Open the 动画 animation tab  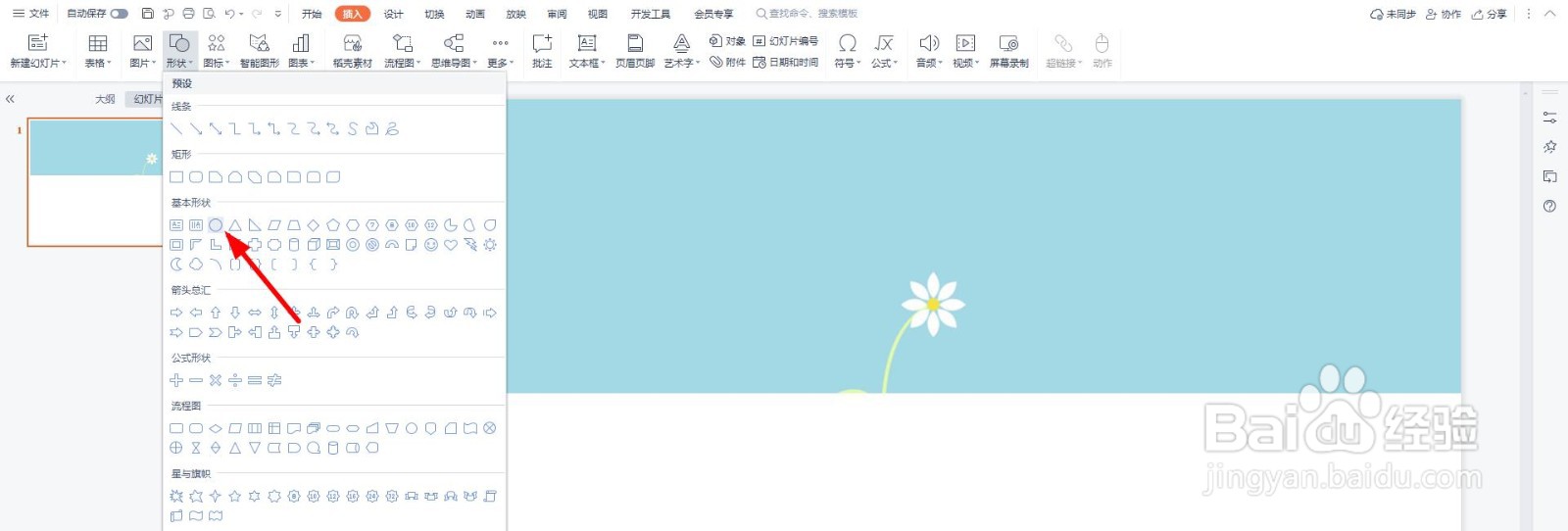click(x=475, y=14)
